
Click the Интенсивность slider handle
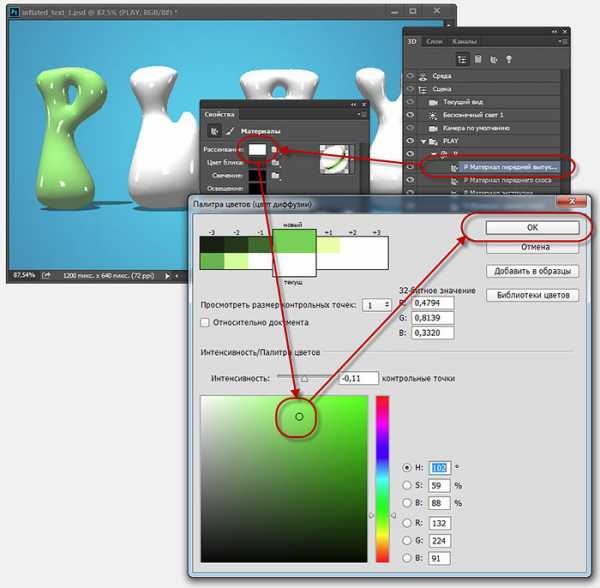pos(304,379)
